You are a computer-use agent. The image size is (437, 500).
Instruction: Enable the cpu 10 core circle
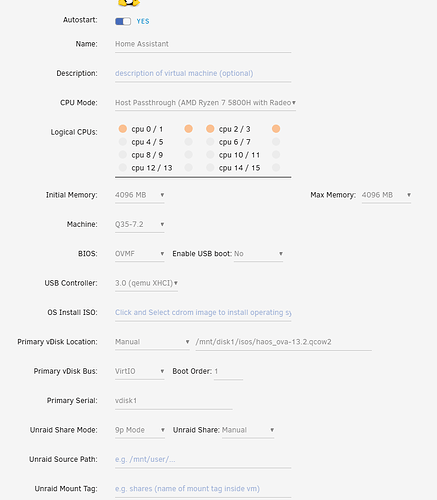pyautogui.click(x=210, y=155)
